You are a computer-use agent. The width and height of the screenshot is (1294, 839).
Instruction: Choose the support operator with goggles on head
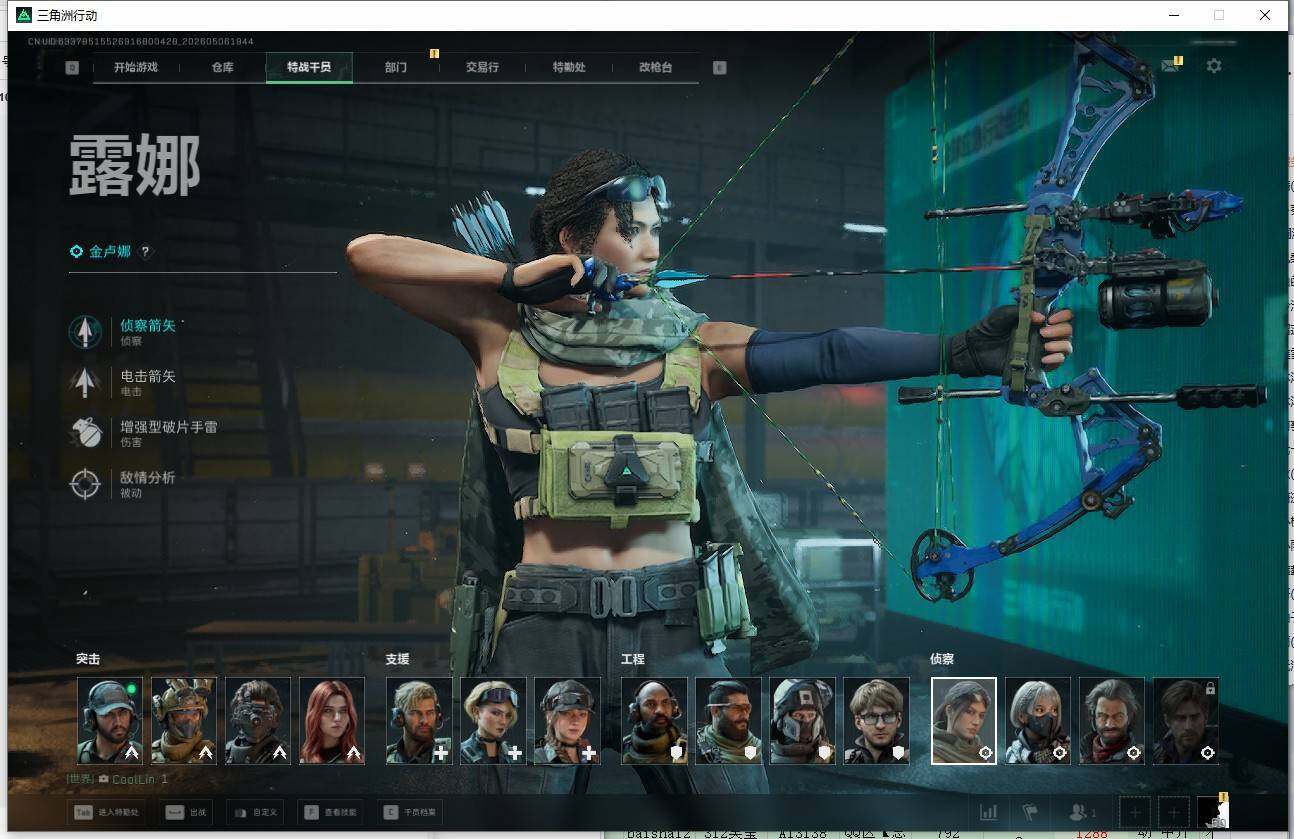pos(493,721)
